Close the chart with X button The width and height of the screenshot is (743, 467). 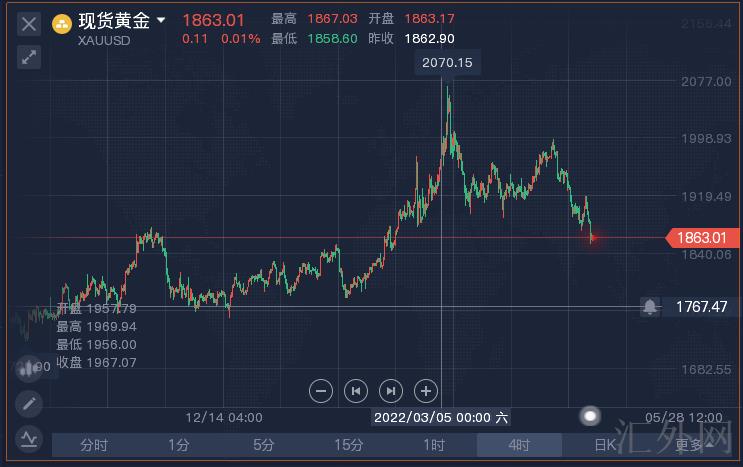29,23
